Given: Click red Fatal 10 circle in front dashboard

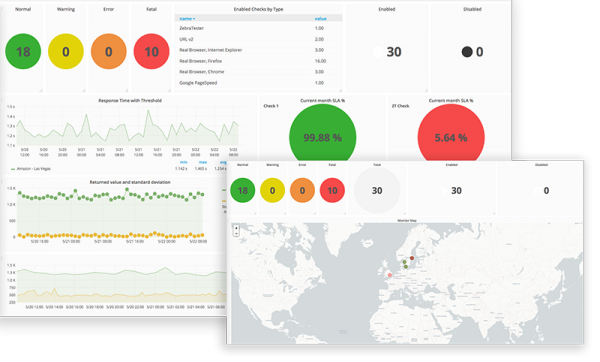Looking at the screenshot, I should [x=332, y=190].
